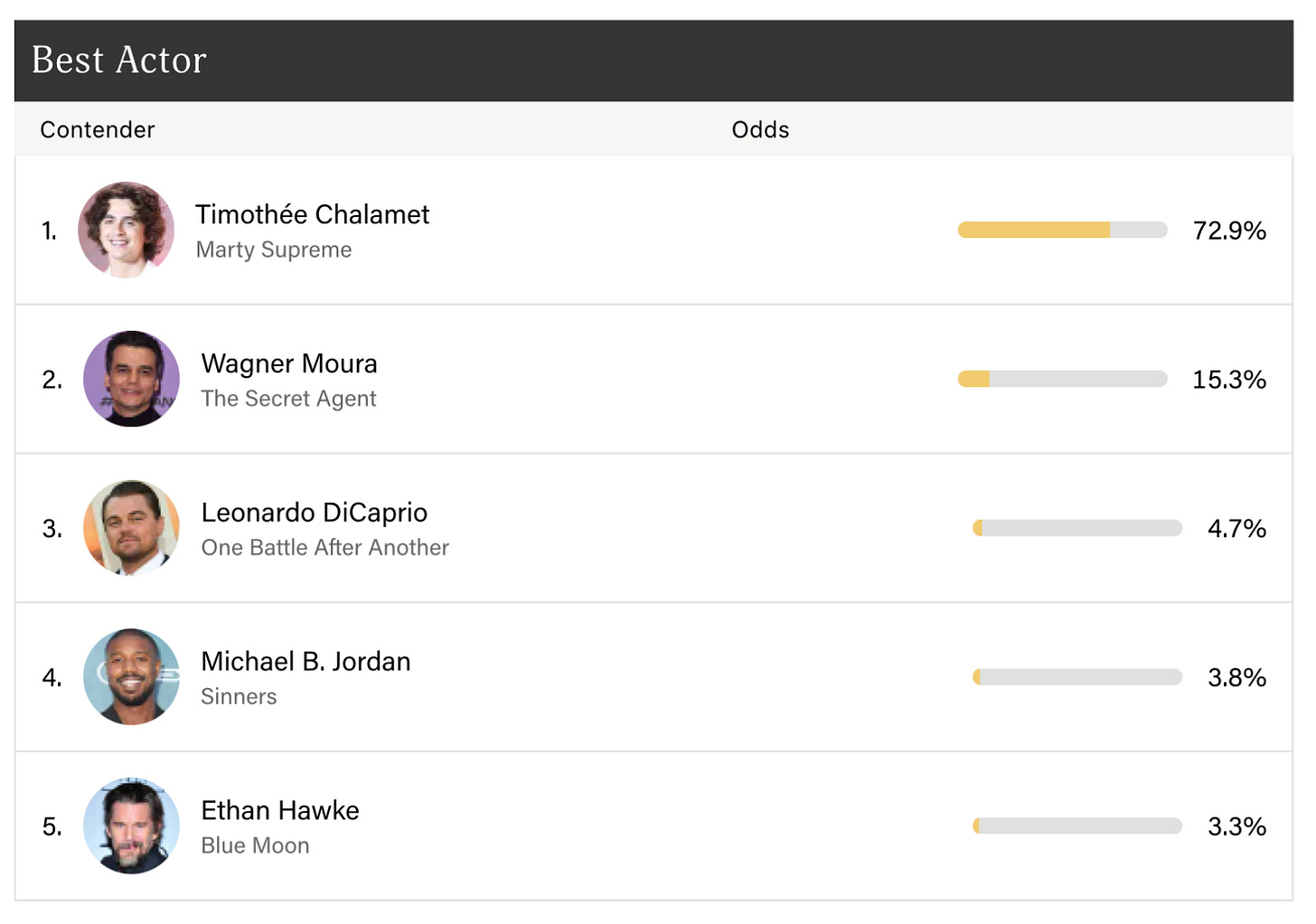Screen dimensions: 1316x924
Task: Click Michael B. Jordan's profile photo
Action: 131,677
